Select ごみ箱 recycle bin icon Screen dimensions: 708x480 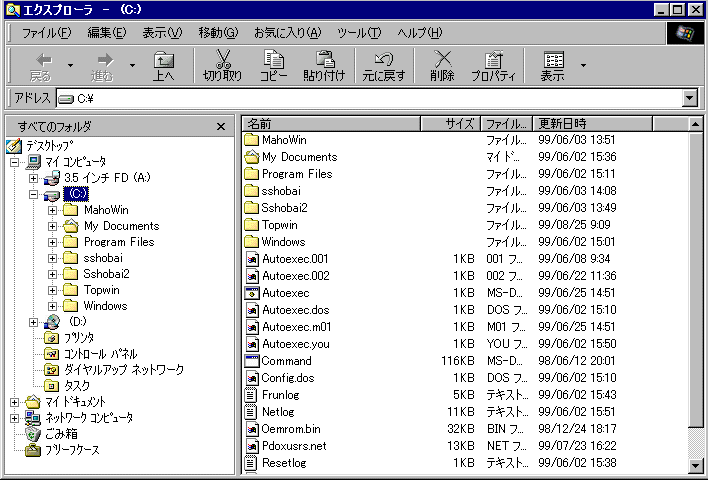[x=33, y=434]
